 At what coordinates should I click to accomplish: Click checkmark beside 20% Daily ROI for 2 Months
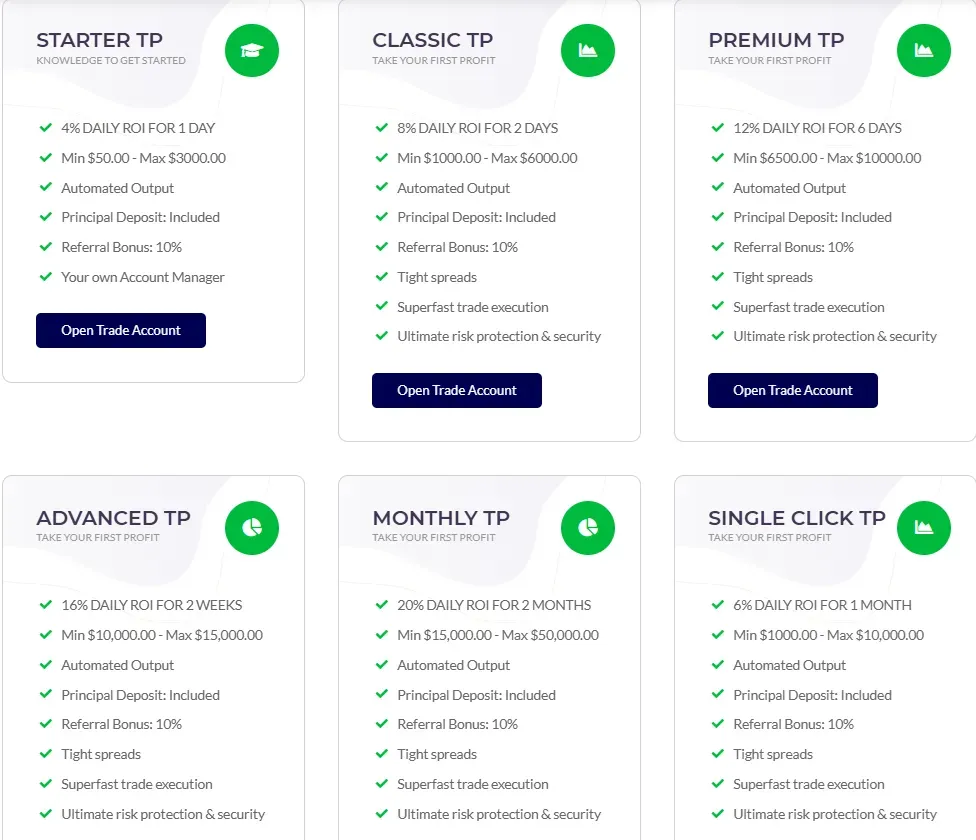coord(381,605)
